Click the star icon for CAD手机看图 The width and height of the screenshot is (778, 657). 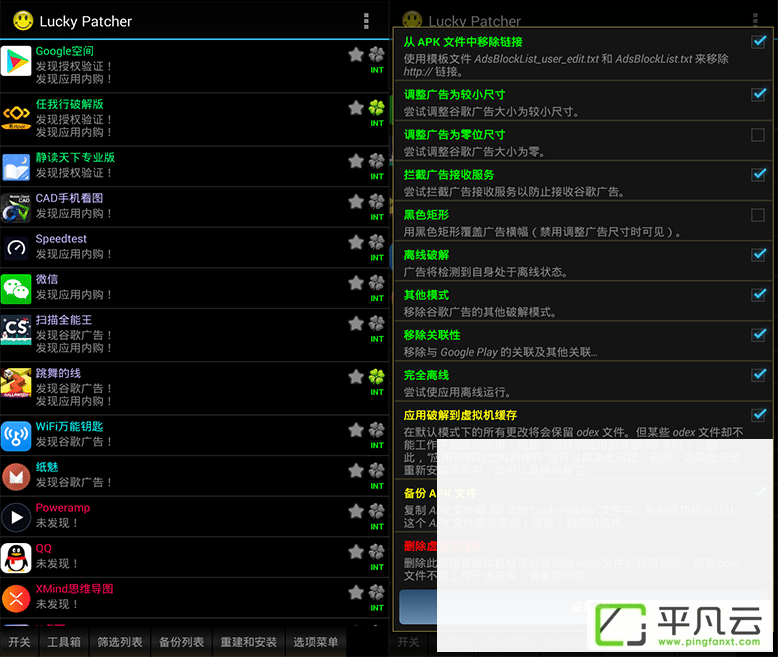click(356, 201)
